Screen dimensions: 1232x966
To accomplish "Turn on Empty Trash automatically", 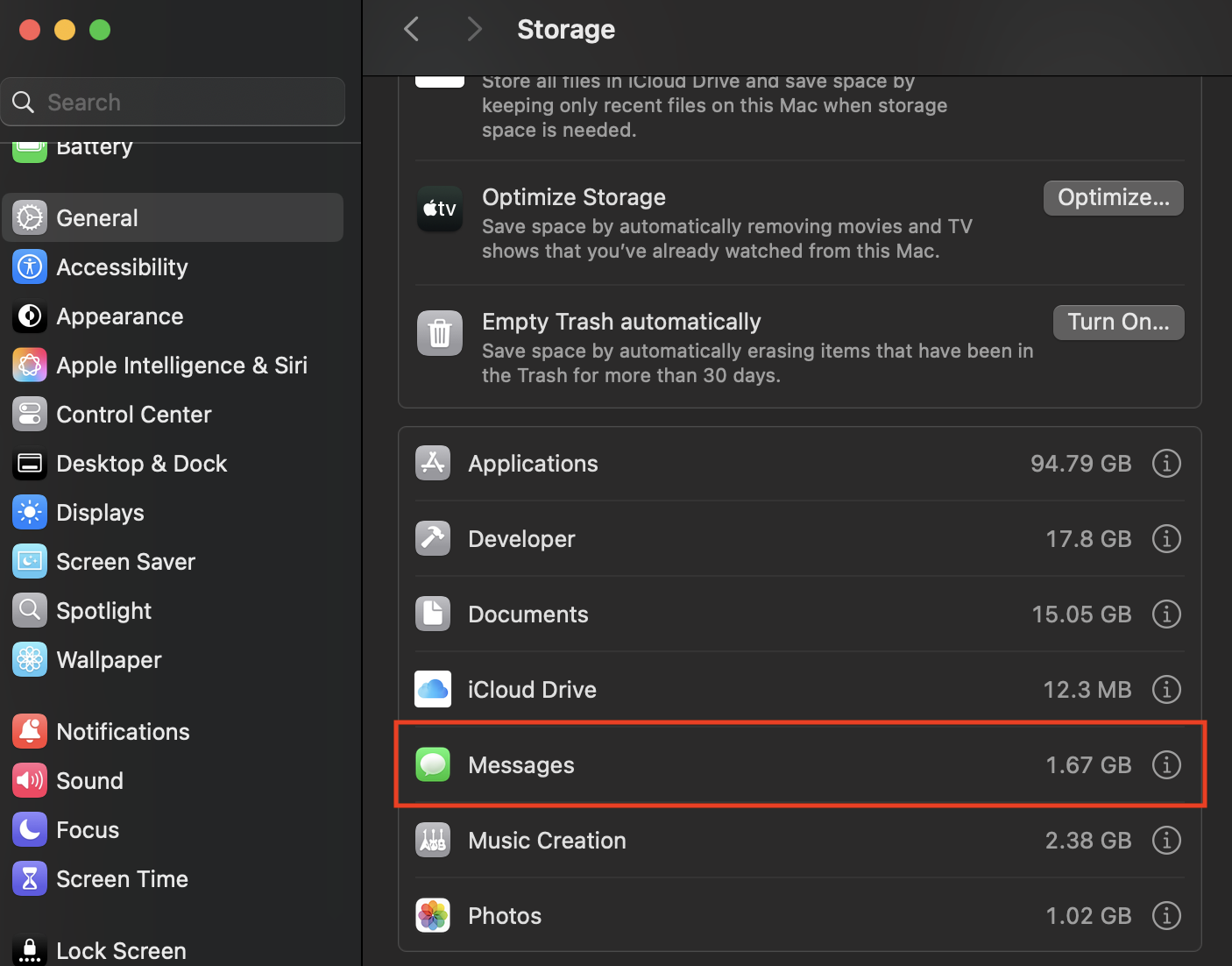I will point(1118,322).
